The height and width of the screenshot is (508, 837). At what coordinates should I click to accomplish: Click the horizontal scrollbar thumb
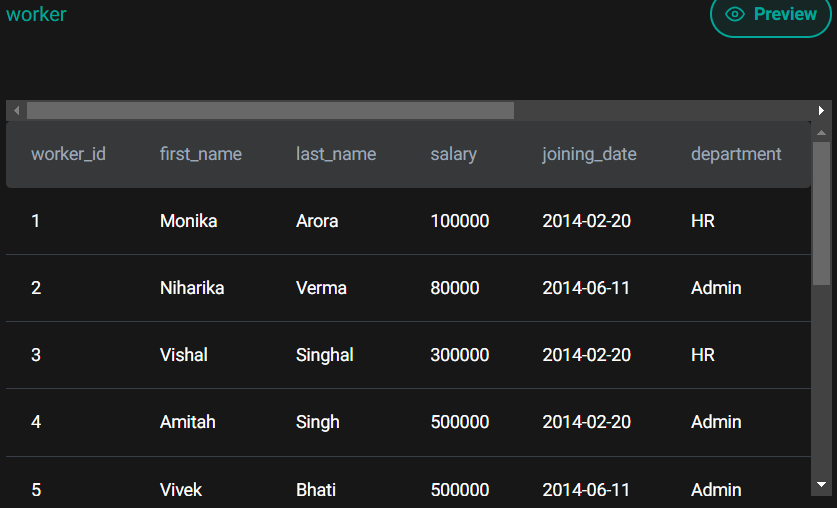270,110
